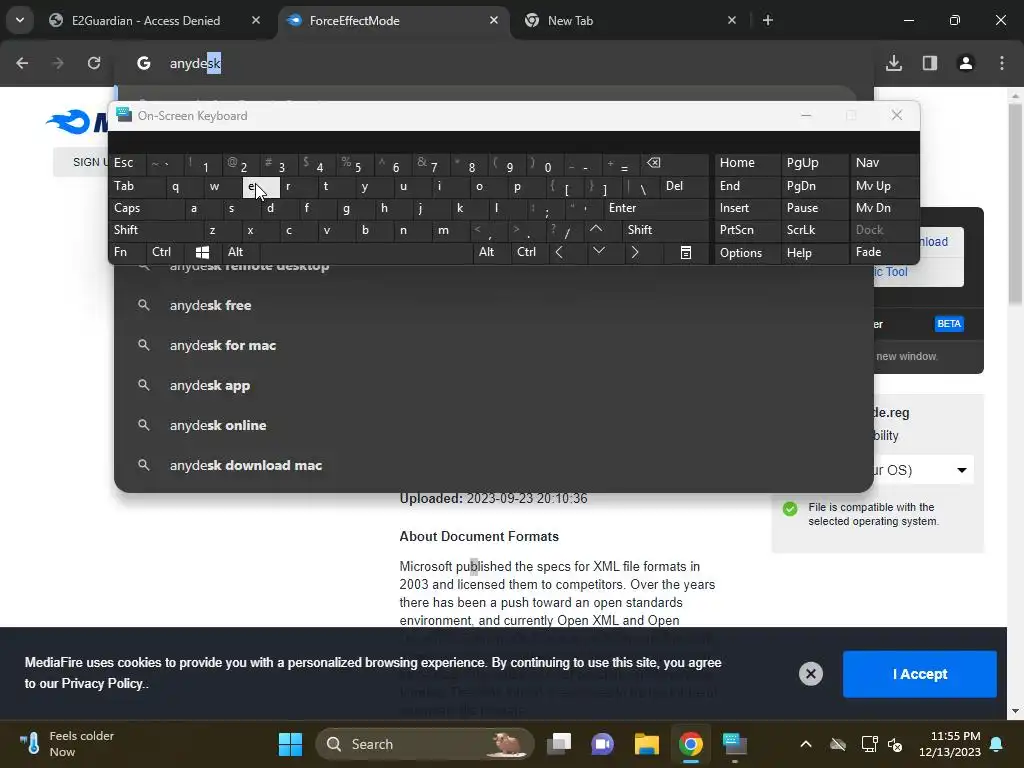The height and width of the screenshot is (768, 1024).
Task: Tap Nav key on On-Screen Keyboard
Action: (884, 163)
